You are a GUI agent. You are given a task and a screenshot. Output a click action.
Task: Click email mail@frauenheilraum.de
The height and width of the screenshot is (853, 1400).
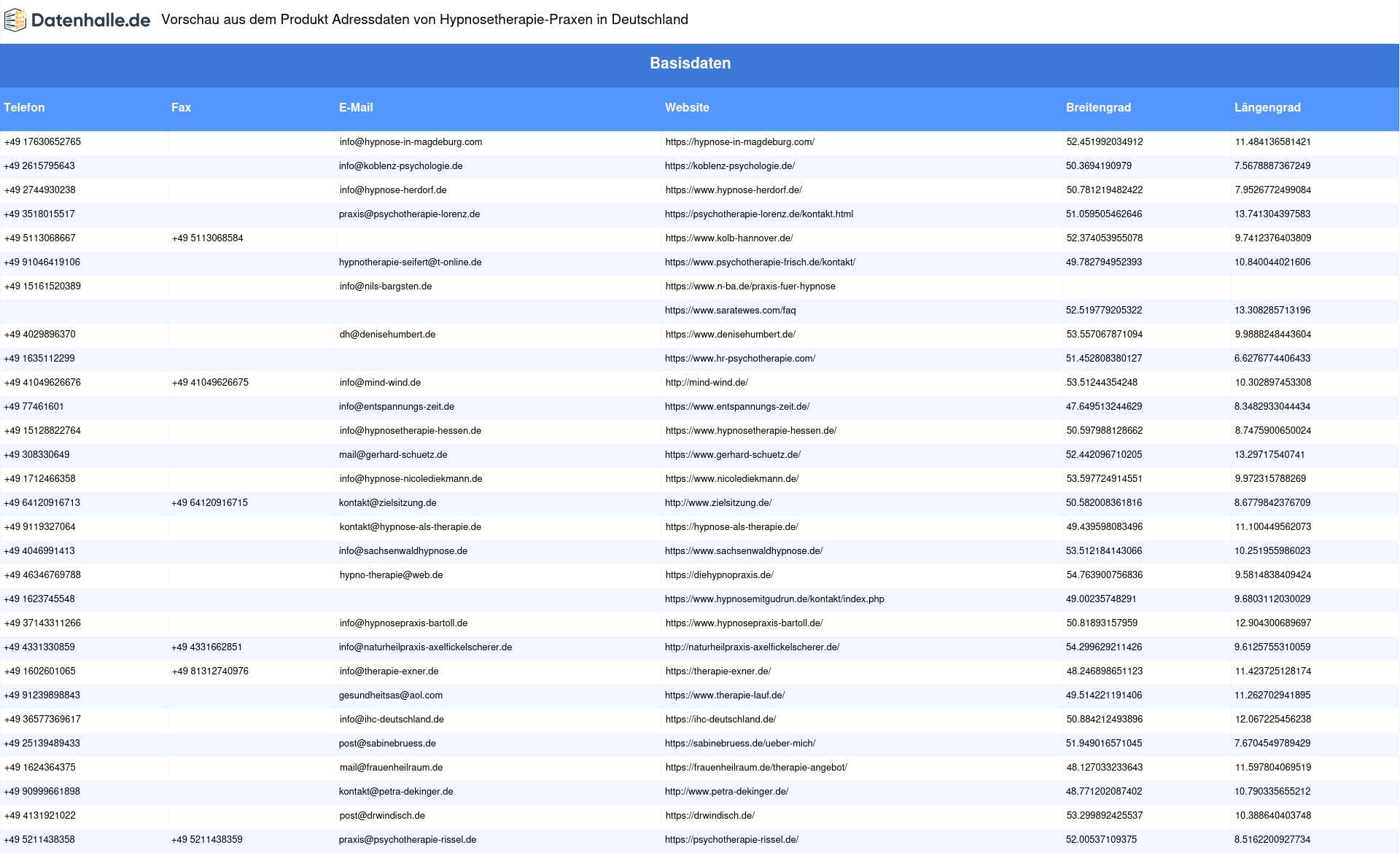[391, 768]
